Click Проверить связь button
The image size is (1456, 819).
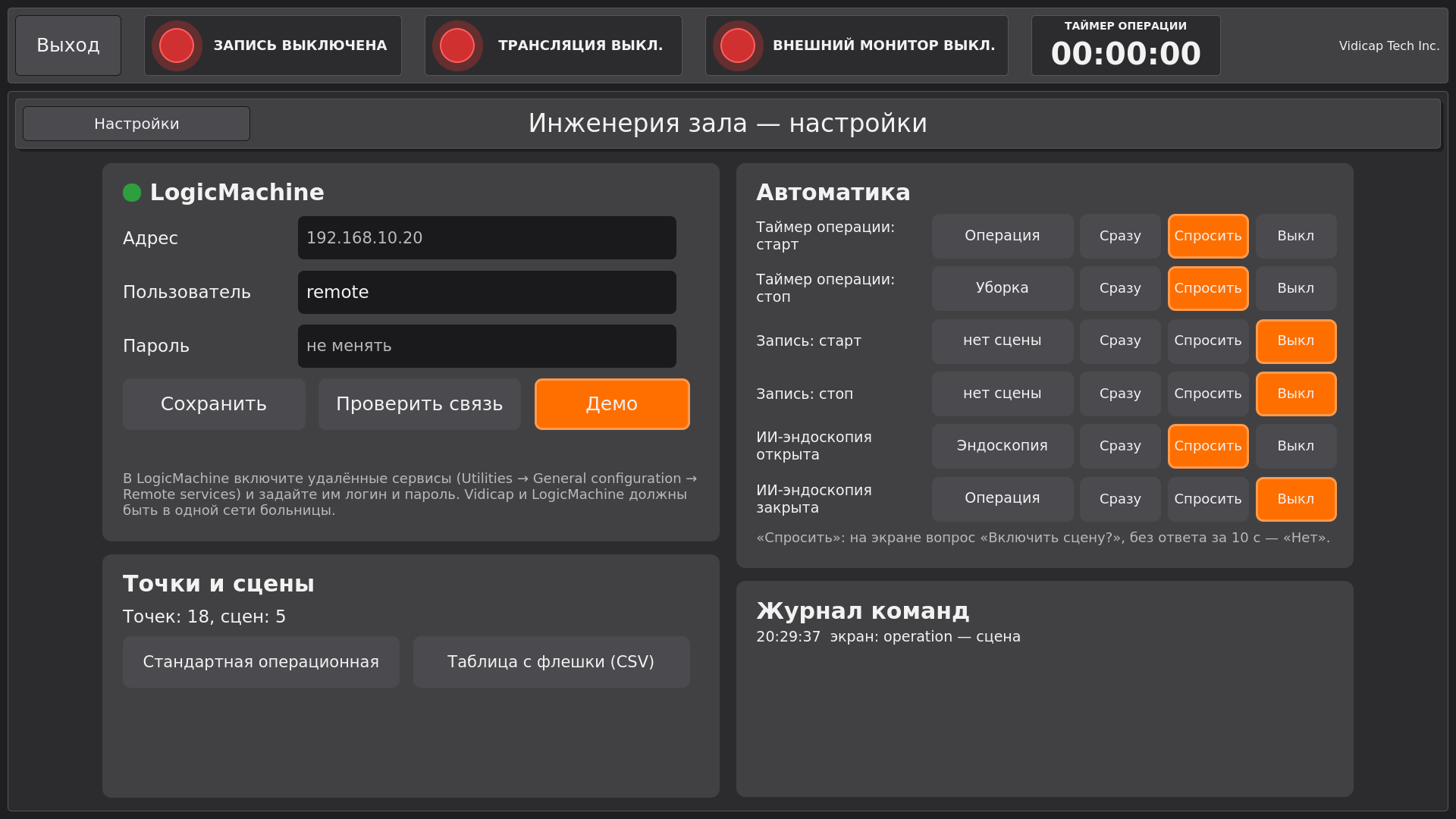tap(419, 404)
